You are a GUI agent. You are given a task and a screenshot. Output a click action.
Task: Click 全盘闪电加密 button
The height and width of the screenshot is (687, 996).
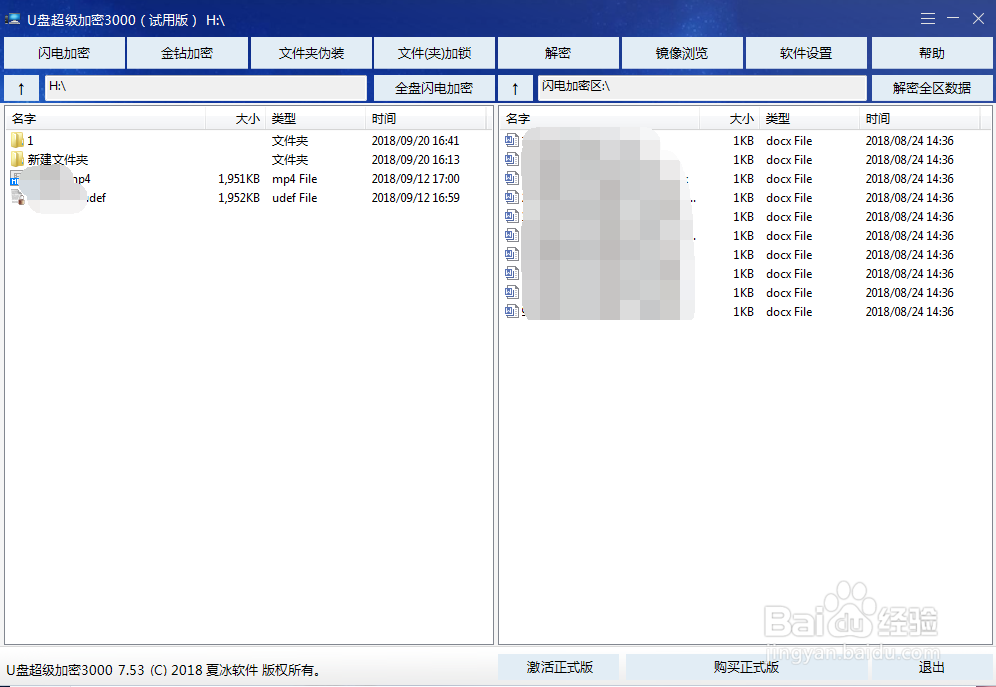click(x=434, y=88)
